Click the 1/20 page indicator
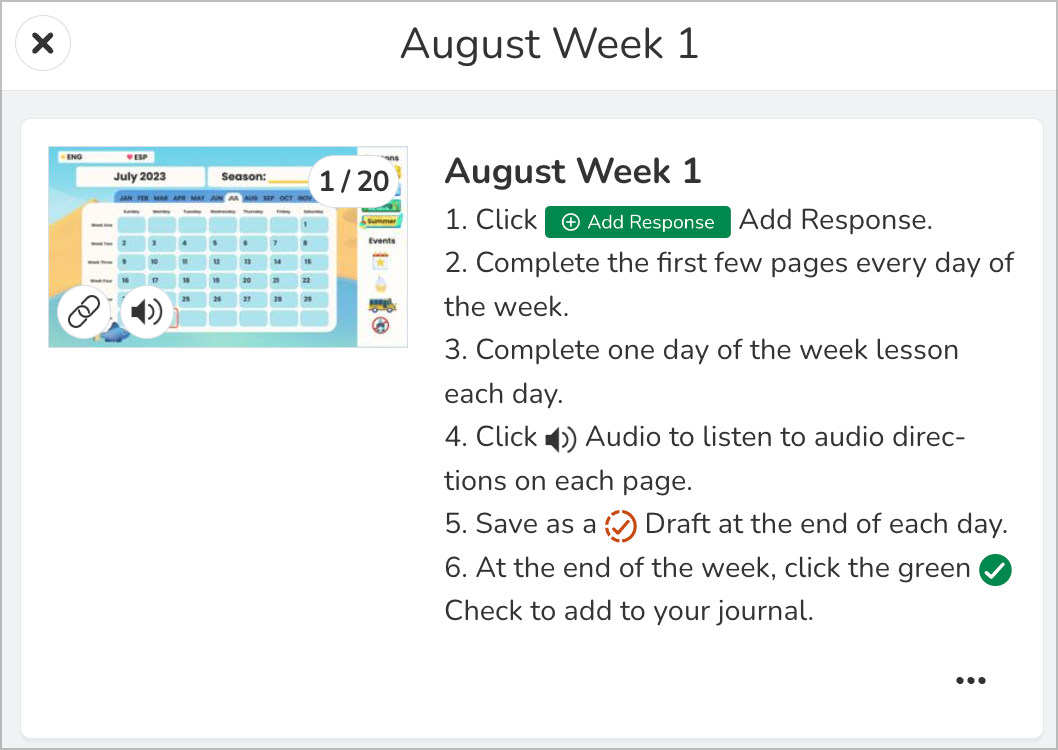Screen dimensions: 1058x750 pos(355,181)
